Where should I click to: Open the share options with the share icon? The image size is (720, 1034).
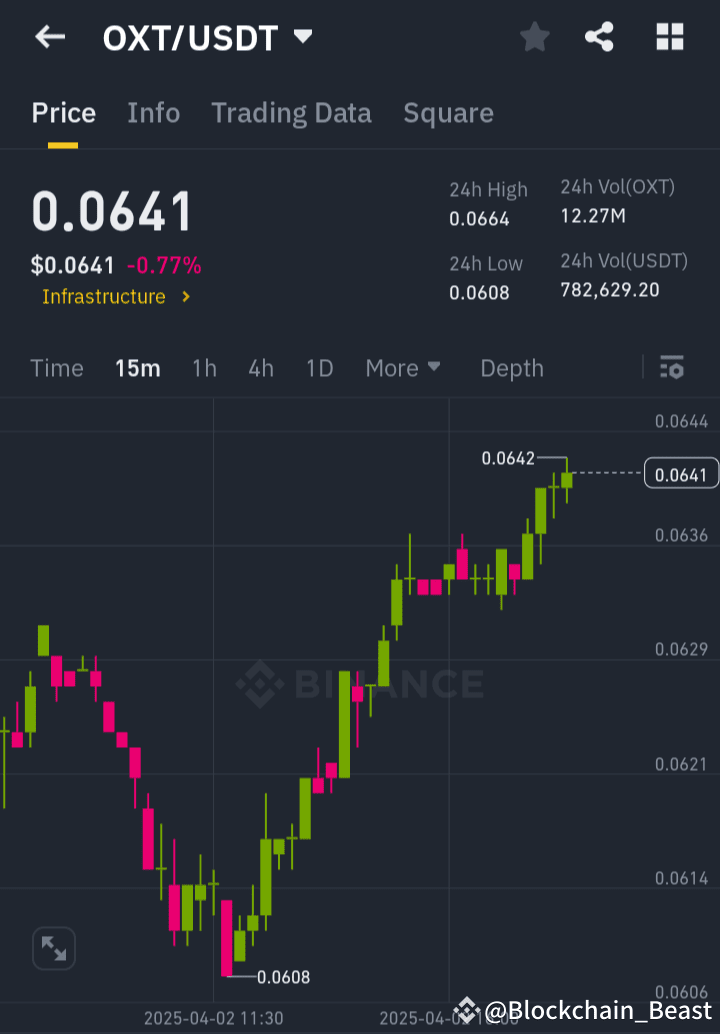(x=599, y=36)
